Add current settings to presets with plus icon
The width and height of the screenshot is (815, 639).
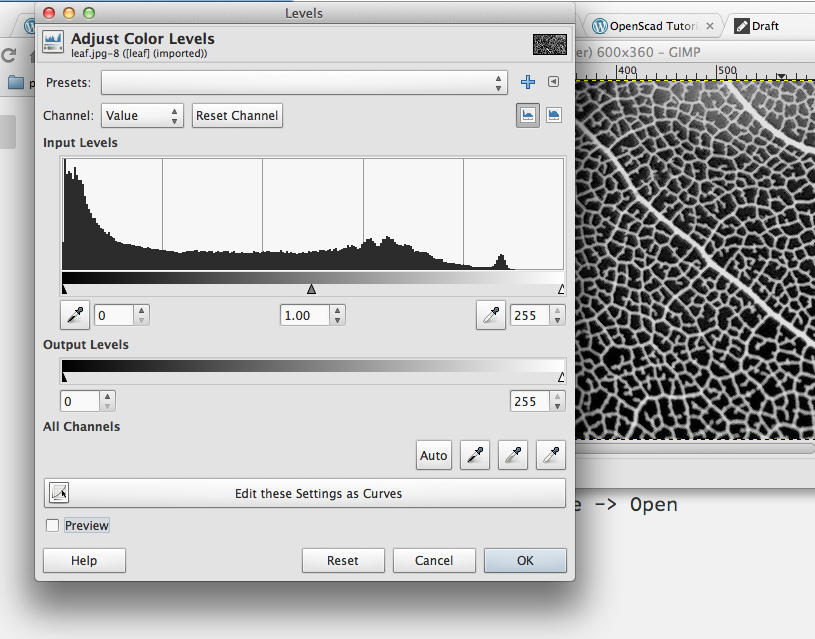click(x=528, y=82)
